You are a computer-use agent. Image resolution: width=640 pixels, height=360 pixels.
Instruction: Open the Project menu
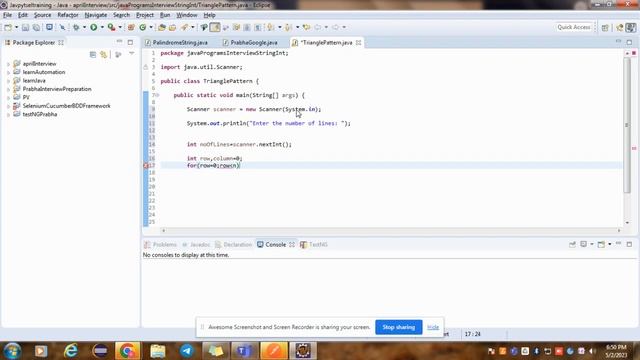pyautogui.click(x=145, y=15)
